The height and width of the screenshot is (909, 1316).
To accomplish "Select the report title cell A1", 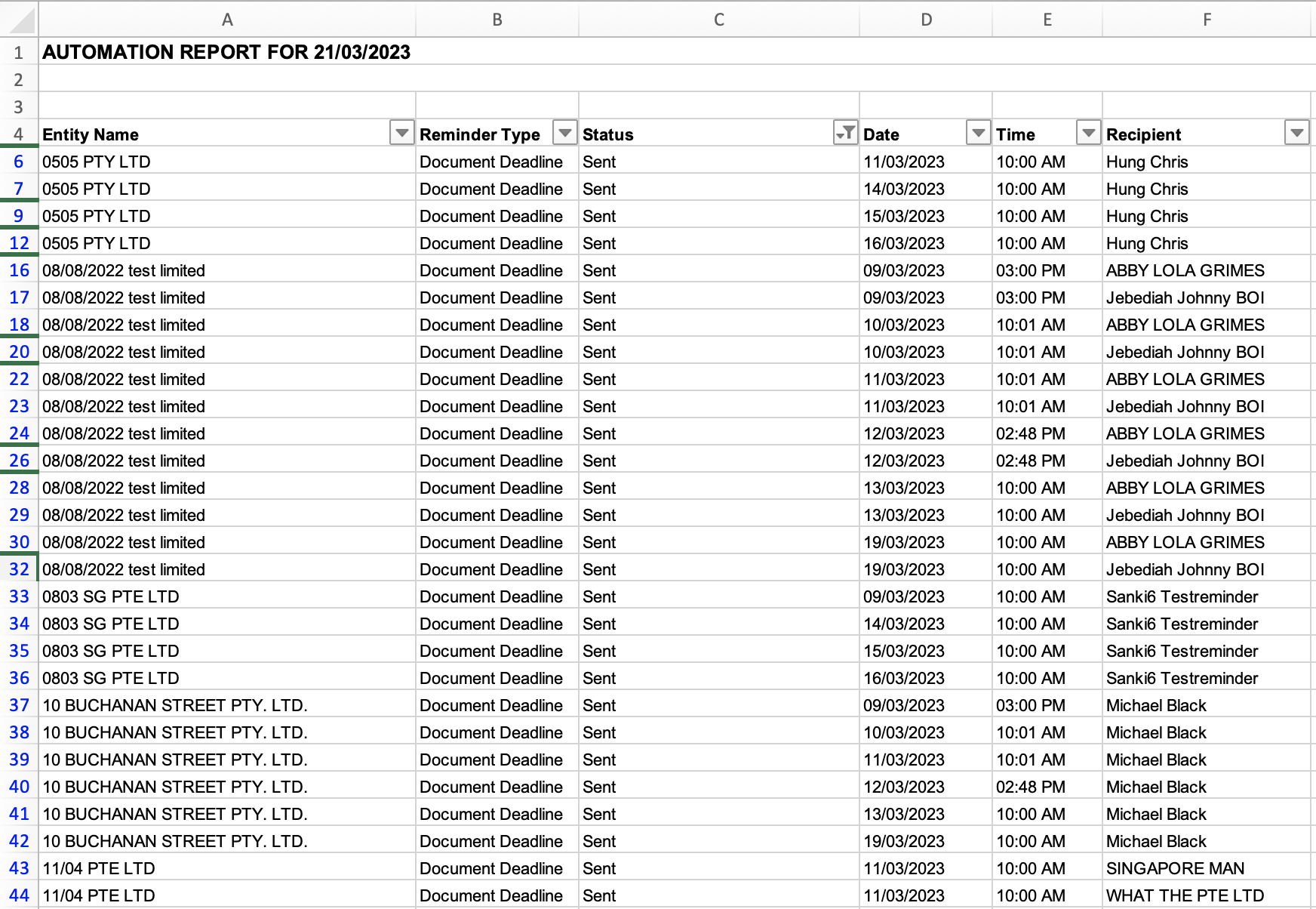I will click(x=226, y=52).
